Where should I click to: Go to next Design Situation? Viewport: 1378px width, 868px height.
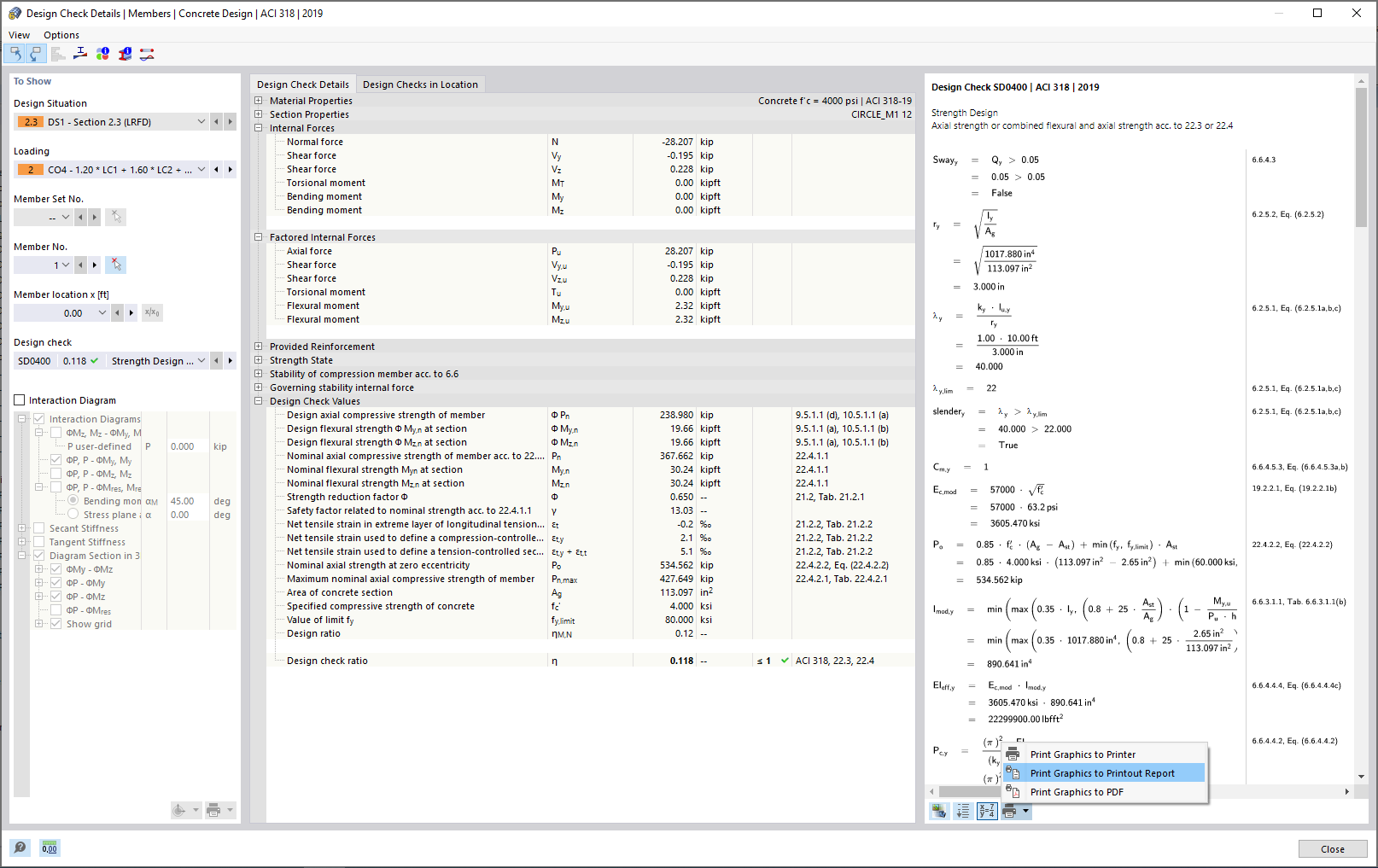pos(231,122)
